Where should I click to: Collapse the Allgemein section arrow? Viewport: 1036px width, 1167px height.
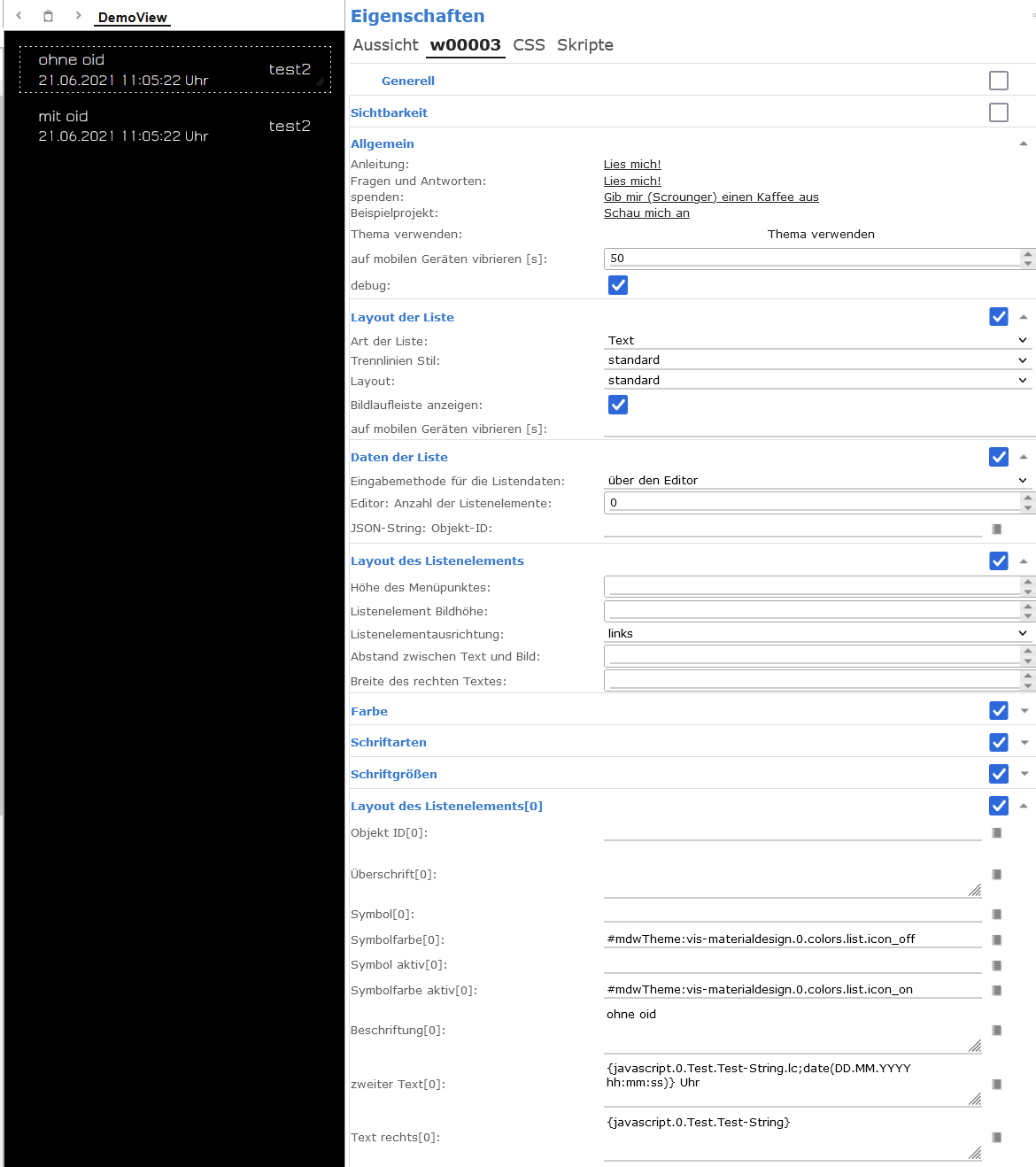[x=1024, y=143]
